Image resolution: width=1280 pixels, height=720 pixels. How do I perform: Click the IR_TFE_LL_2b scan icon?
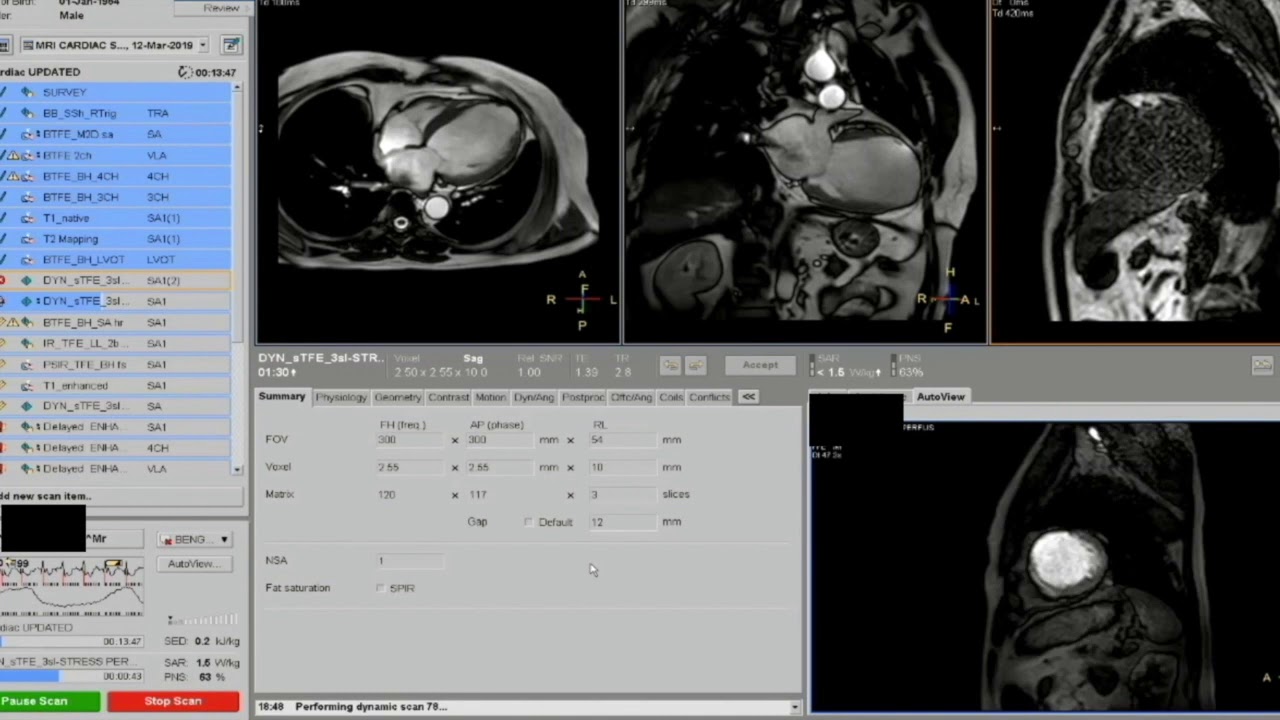click(x=27, y=343)
